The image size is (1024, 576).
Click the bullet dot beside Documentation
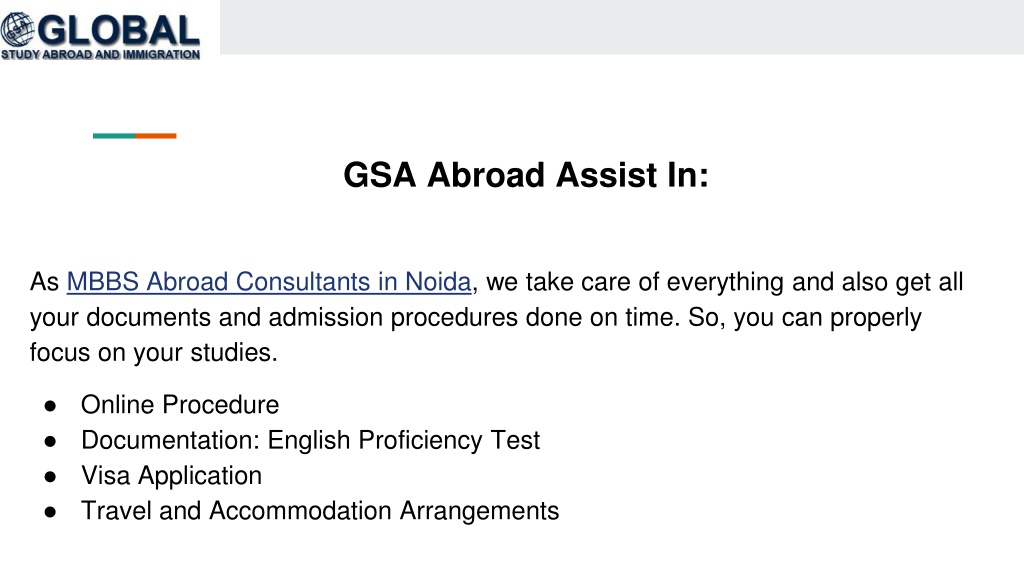[50, 442]
